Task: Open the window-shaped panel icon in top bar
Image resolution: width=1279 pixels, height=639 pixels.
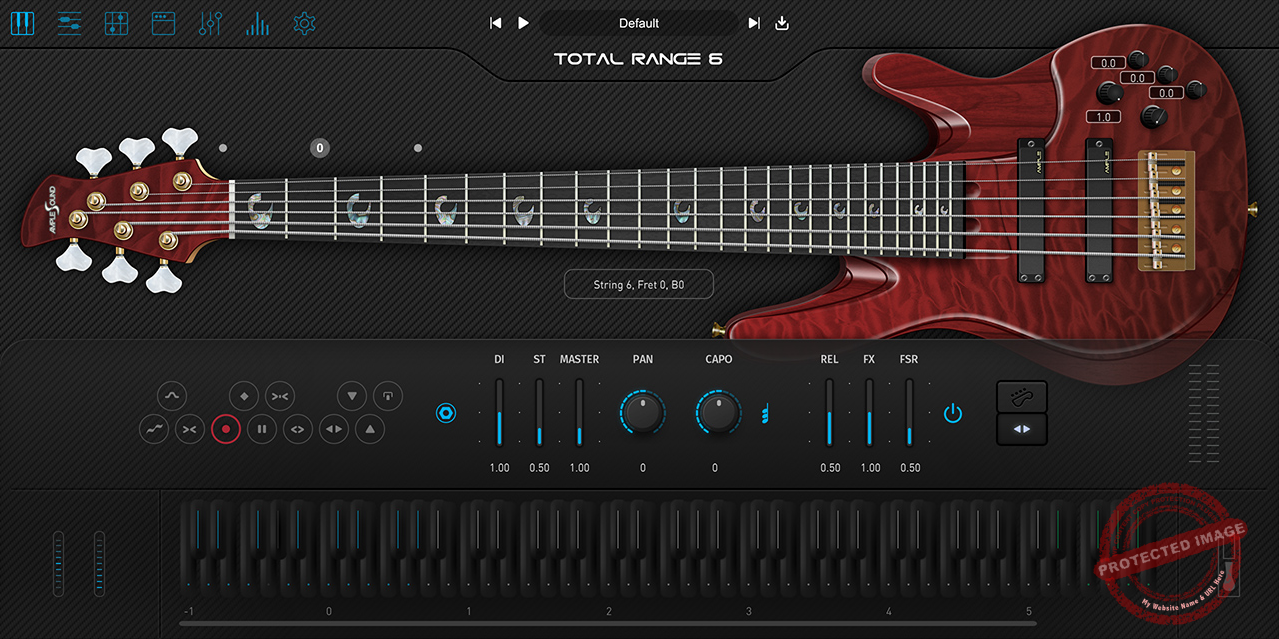Action: [163, 23]
